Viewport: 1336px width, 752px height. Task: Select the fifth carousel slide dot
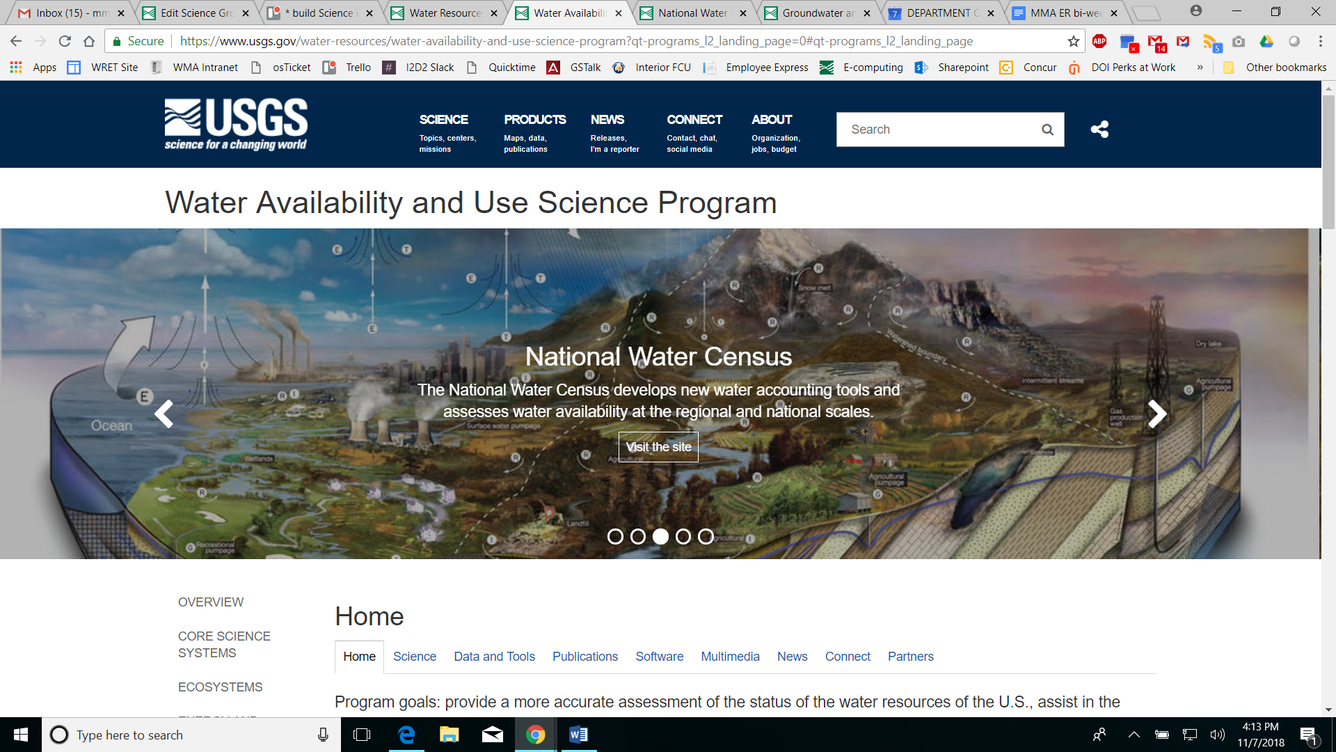coord(706,537)
